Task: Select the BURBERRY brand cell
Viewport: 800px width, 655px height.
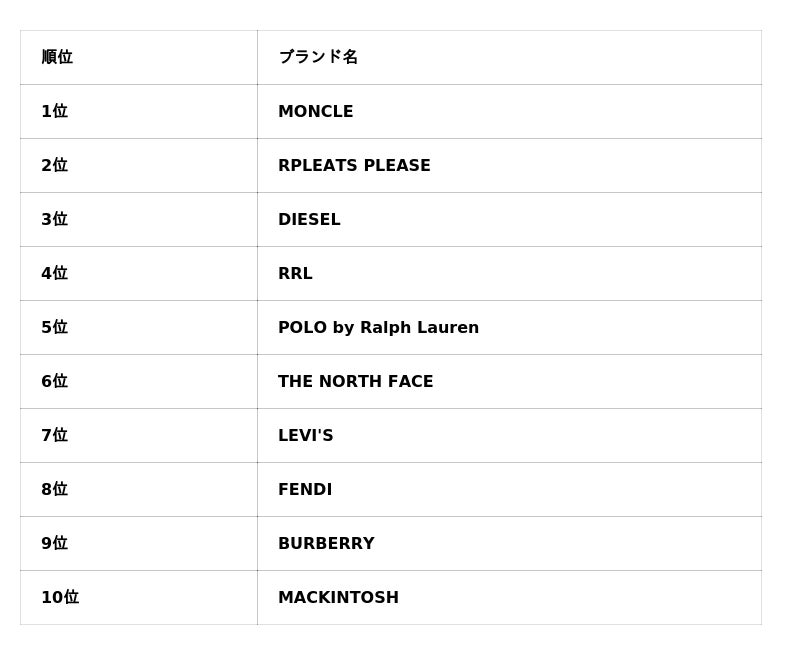Action: [x=326, y=544]
